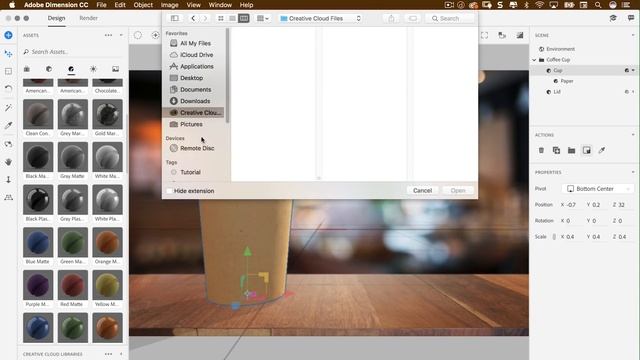Collapse the Coffee Cup group
The height and width of the screenshot is (360, 640).
pyautogui.click(x=534, y=60)
